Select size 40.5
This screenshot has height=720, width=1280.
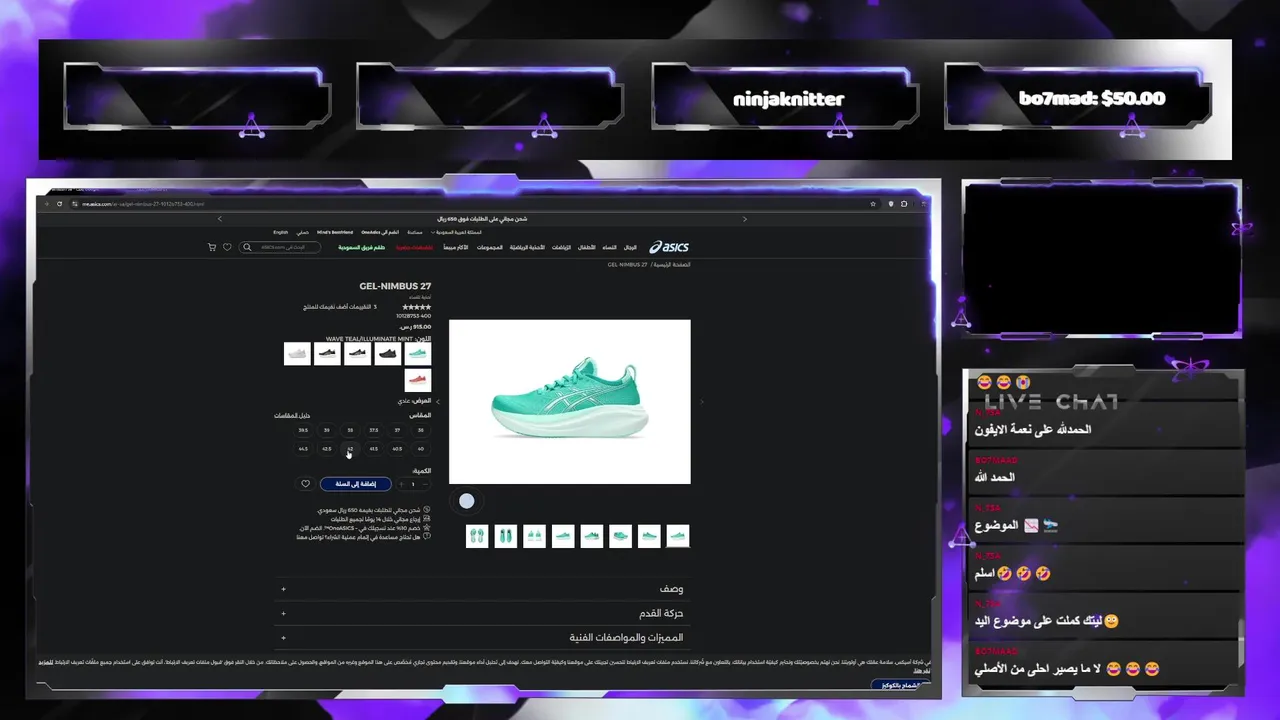pos(397,449)
